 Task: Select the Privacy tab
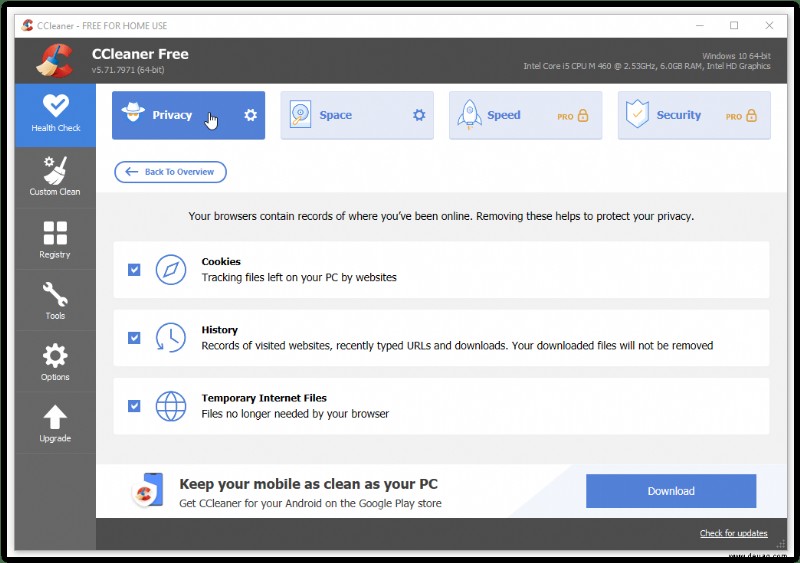click(188, 115)
